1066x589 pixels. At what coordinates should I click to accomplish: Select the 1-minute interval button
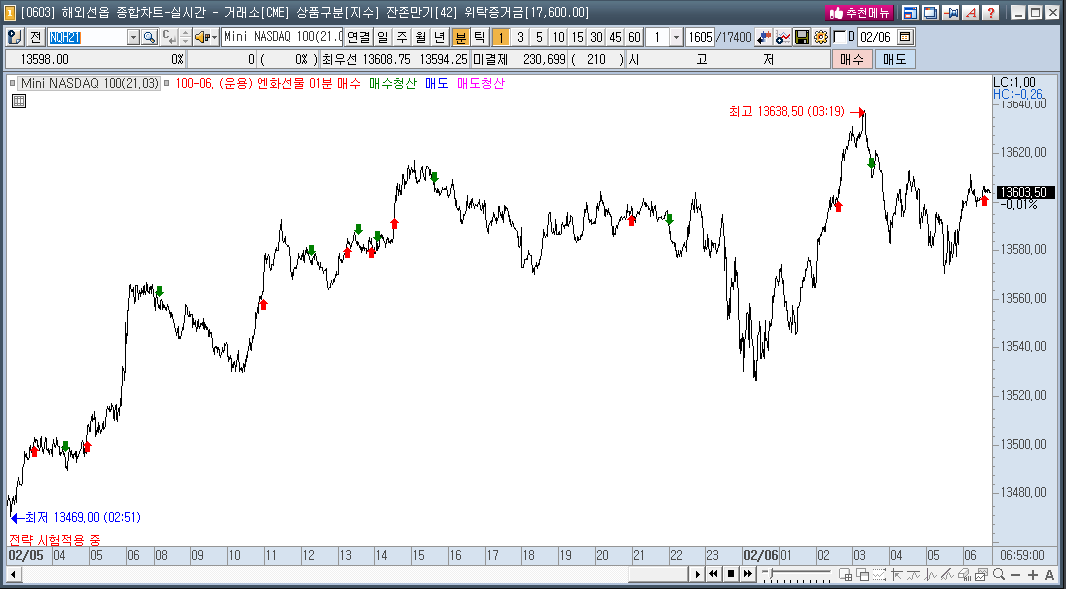[x=500, y=37]
